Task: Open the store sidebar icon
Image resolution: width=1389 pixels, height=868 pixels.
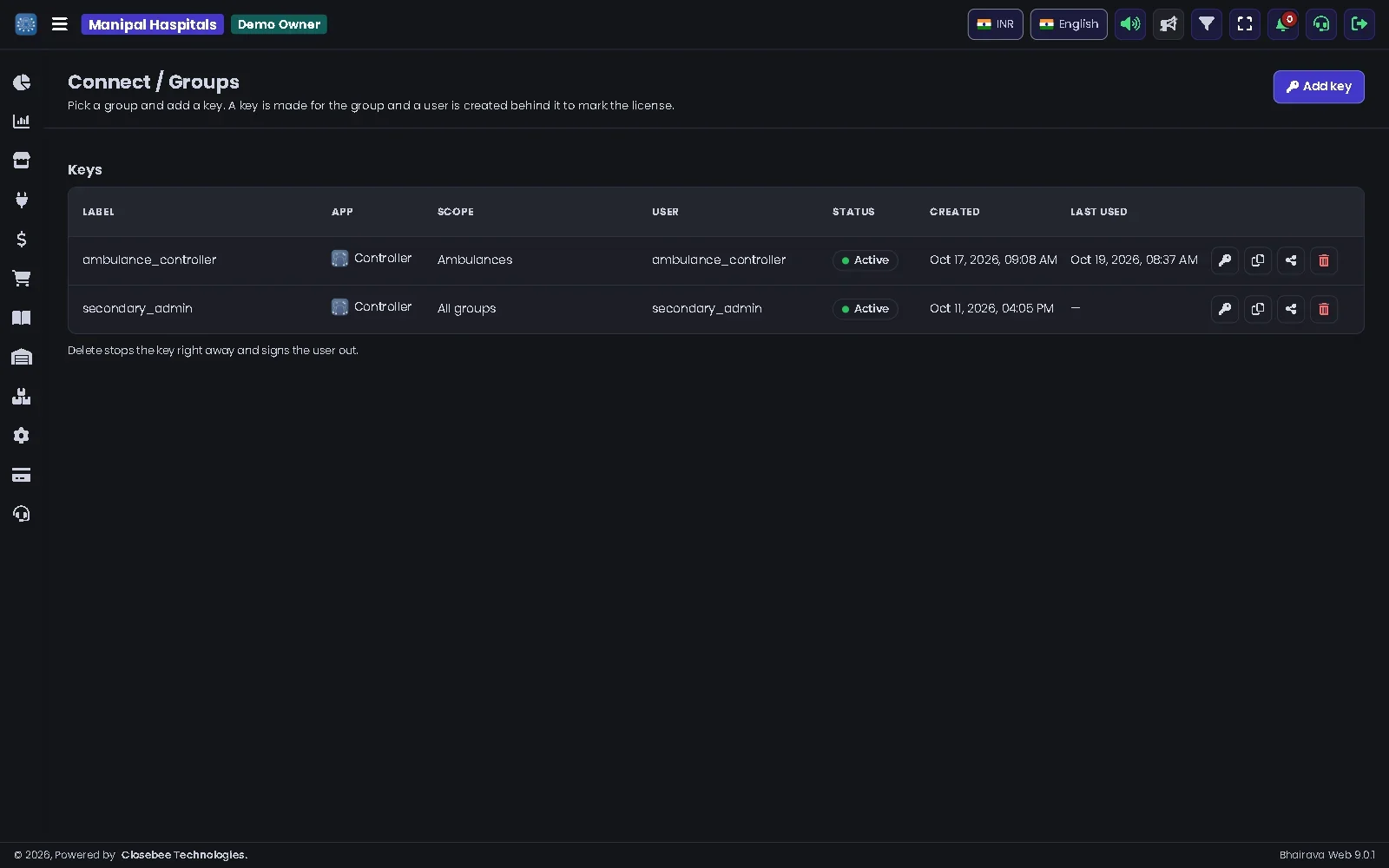Action: pos(22,161)
